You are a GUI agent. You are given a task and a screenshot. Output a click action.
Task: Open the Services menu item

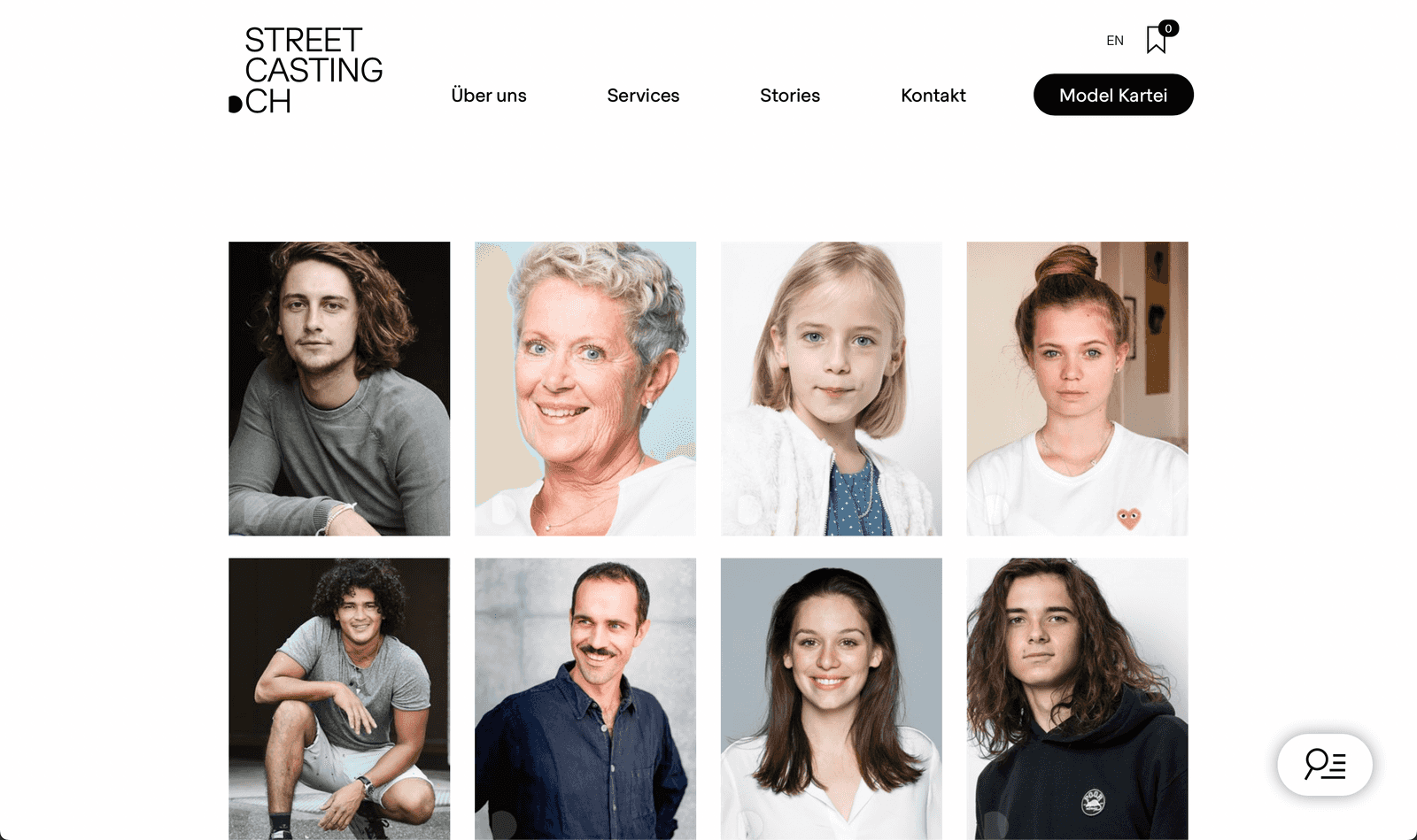point(643,96)
